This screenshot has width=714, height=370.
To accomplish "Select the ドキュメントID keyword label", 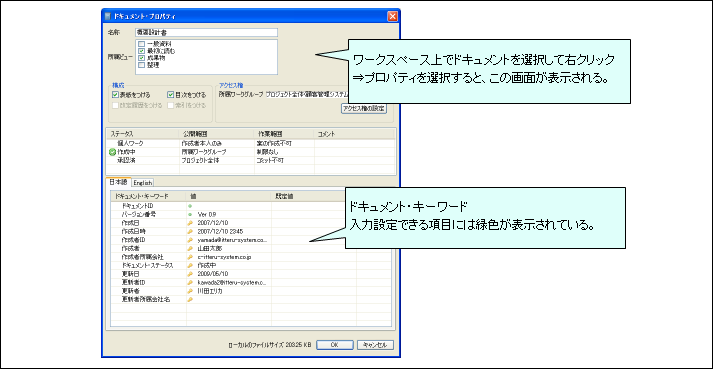I will pos(137,206).
